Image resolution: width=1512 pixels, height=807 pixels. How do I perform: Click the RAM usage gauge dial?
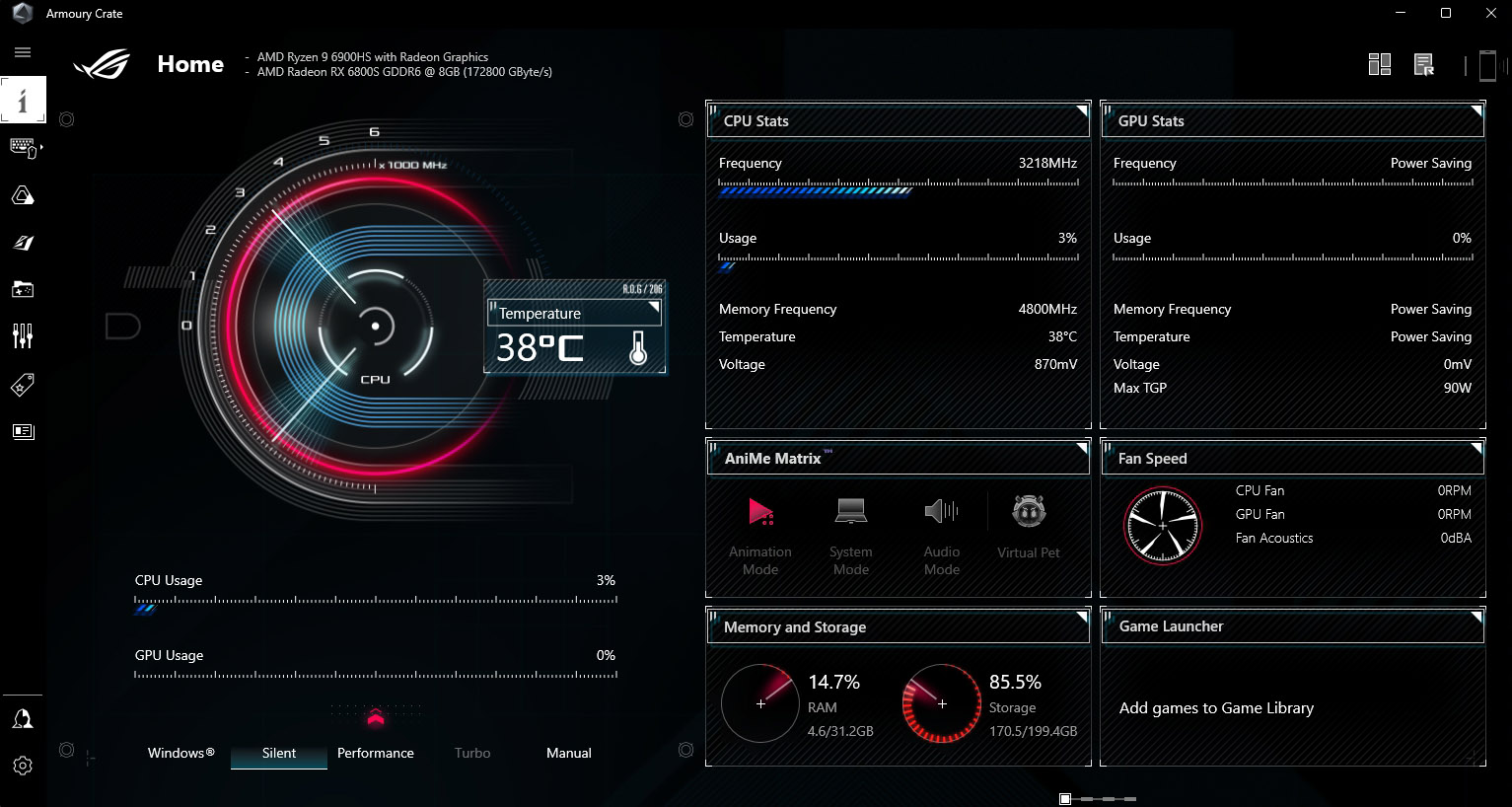point(760,703)
